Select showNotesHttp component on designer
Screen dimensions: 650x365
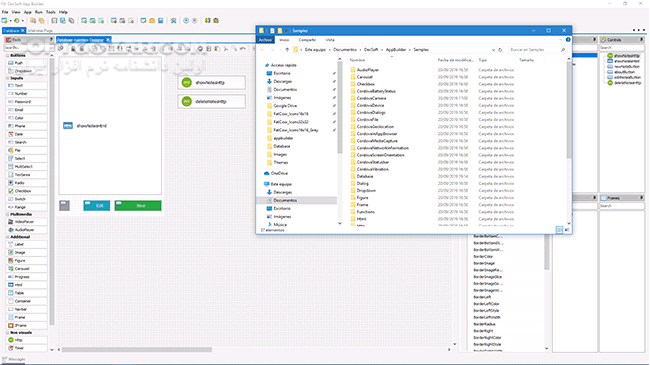tap(211, 83)
